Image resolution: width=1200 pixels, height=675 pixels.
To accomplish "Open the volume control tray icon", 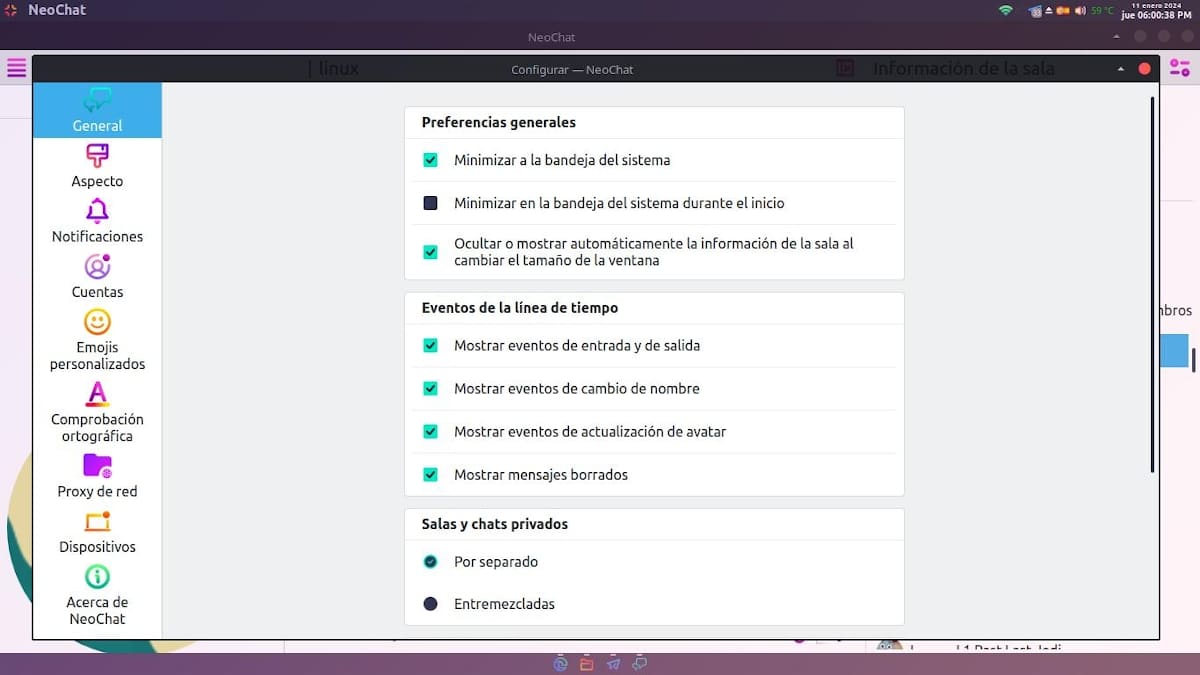I will pyautogui.click(x=1079, y=10).
